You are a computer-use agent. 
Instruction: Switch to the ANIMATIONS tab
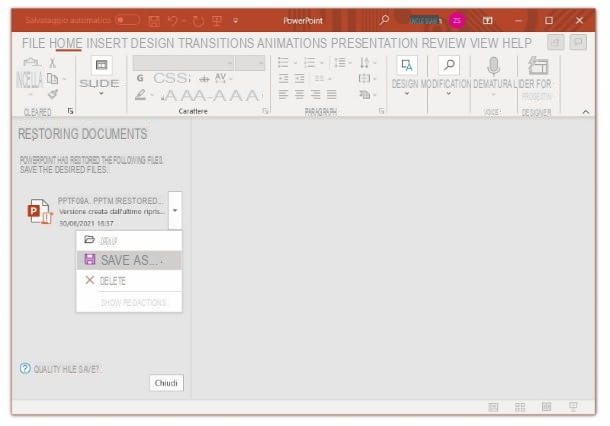292,43
